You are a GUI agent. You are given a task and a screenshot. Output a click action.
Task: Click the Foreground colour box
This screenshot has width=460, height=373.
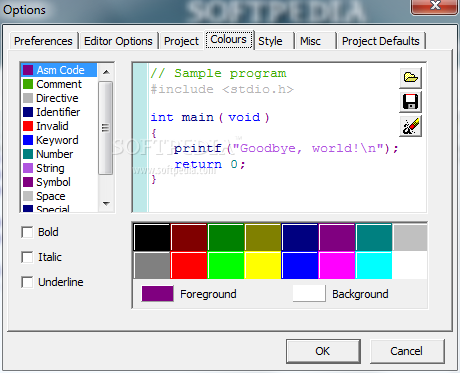pyautogui.click(x=158, y=294)
